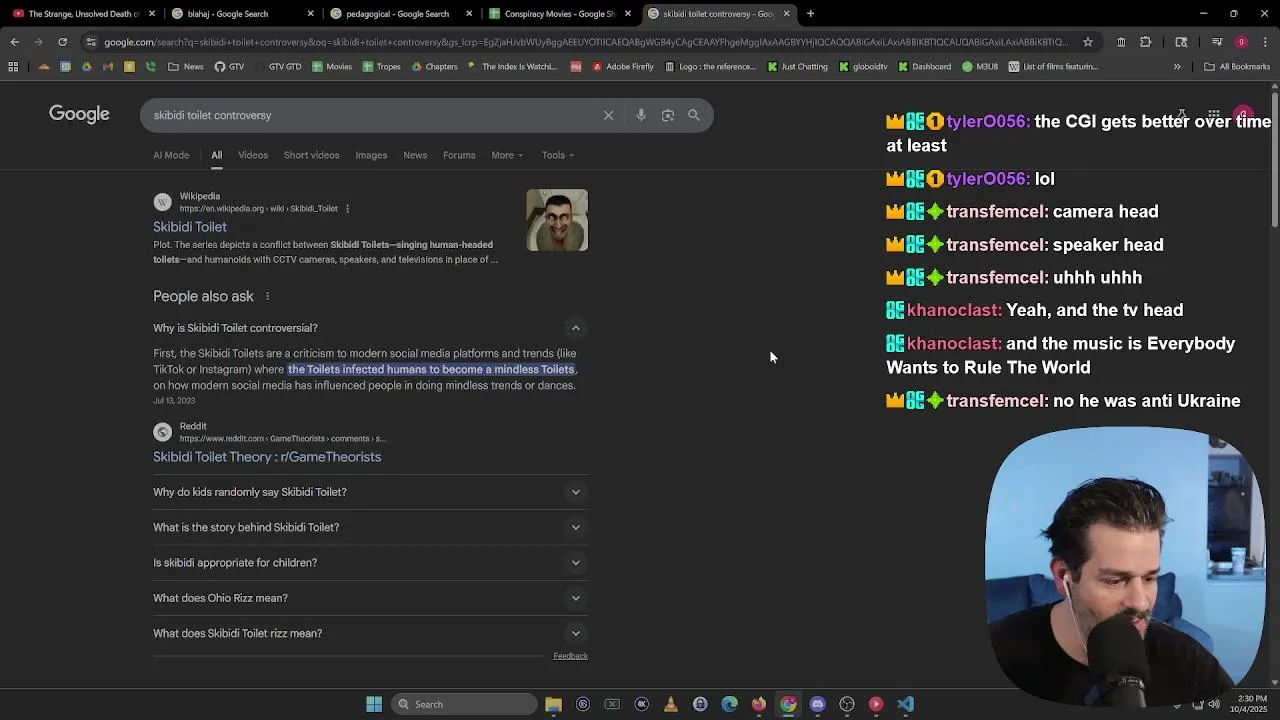Image resolution: width=1280 pixels, height=720 pixels.
Task: Switch to the Forums results tab
Action: tap(459, 155)
